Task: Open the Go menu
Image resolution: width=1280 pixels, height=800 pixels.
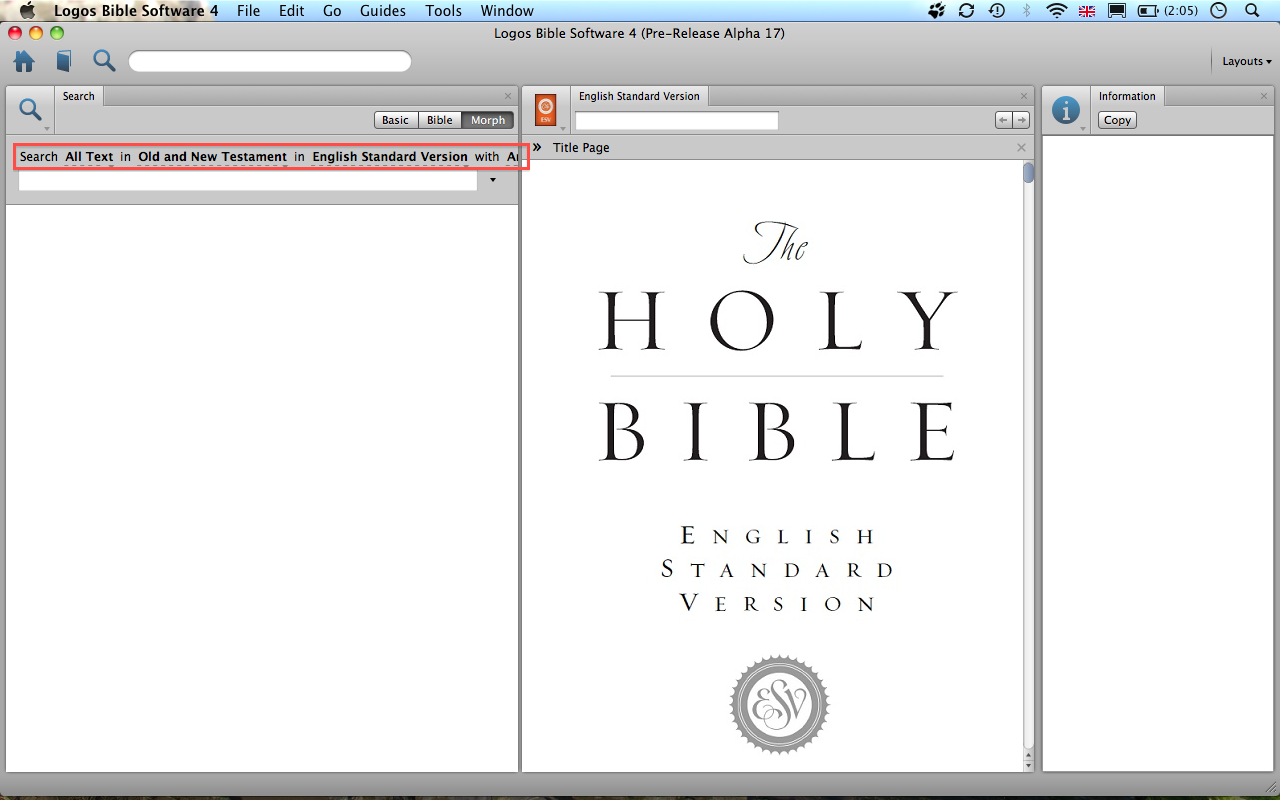Action: (x=332, y=11)
